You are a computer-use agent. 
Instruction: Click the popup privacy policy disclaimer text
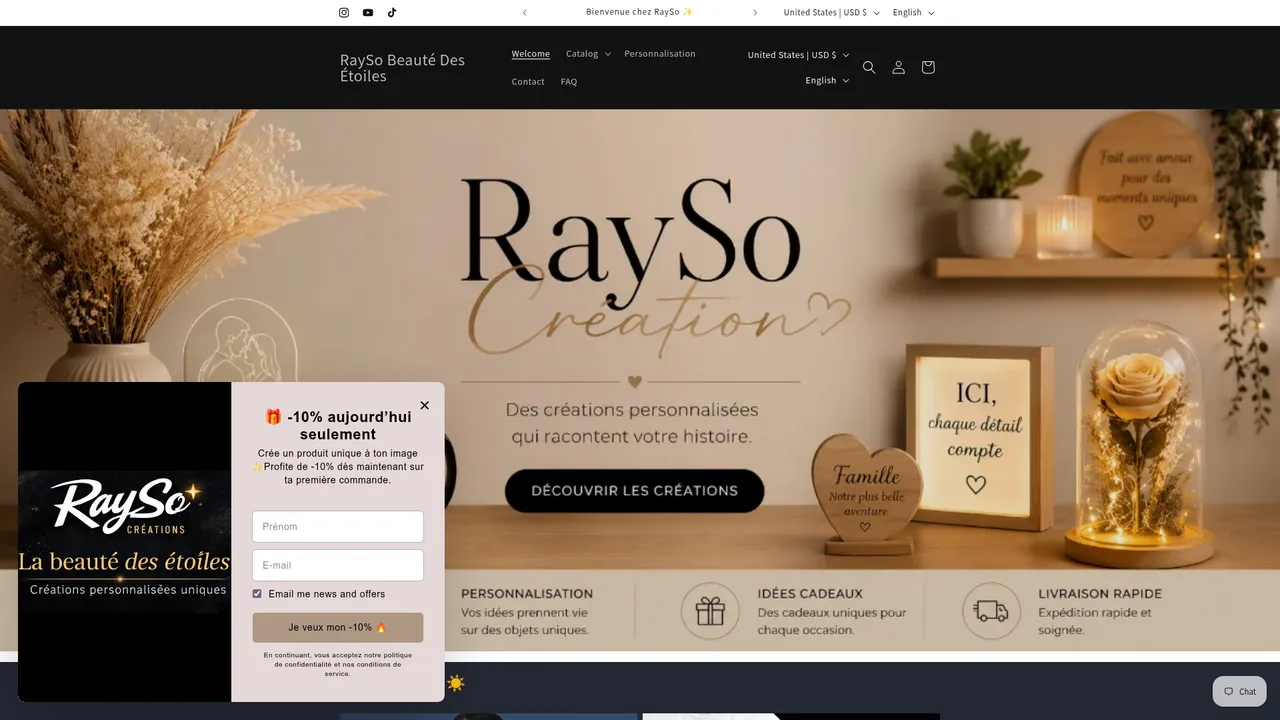338,664
